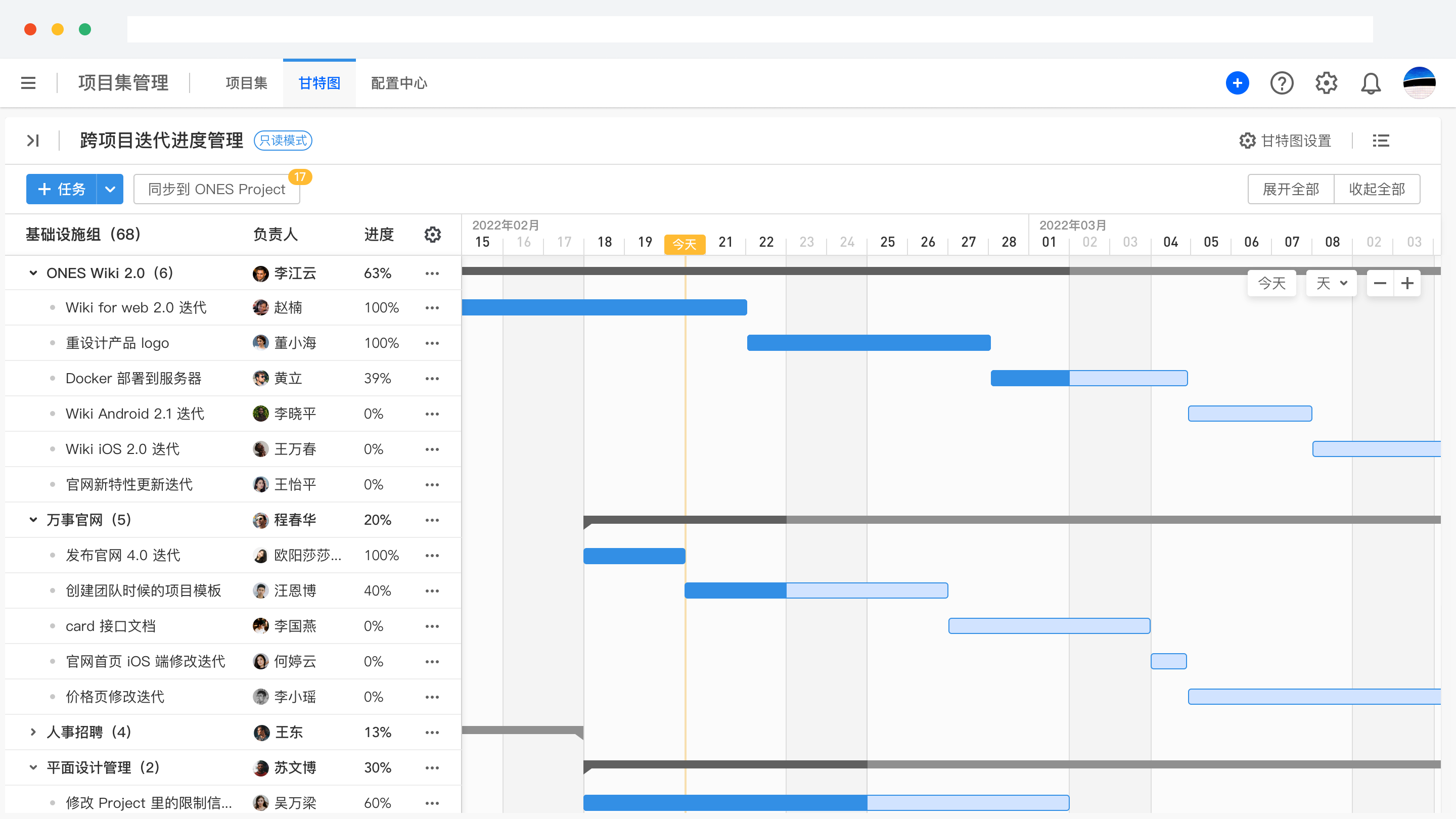This screenshot has width=1456, height=819.
Task: Open the notifications bell
Action: pos(1370,83)
